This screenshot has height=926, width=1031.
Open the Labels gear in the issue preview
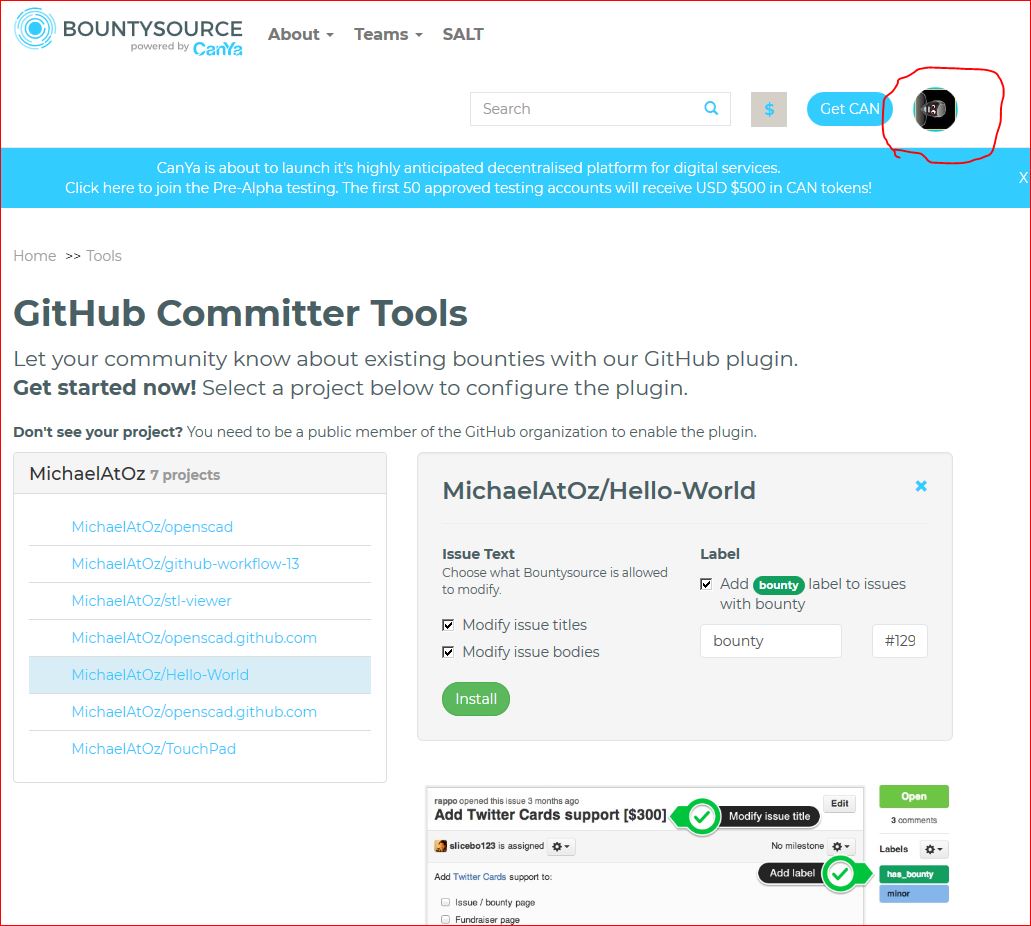click(932, 848)
